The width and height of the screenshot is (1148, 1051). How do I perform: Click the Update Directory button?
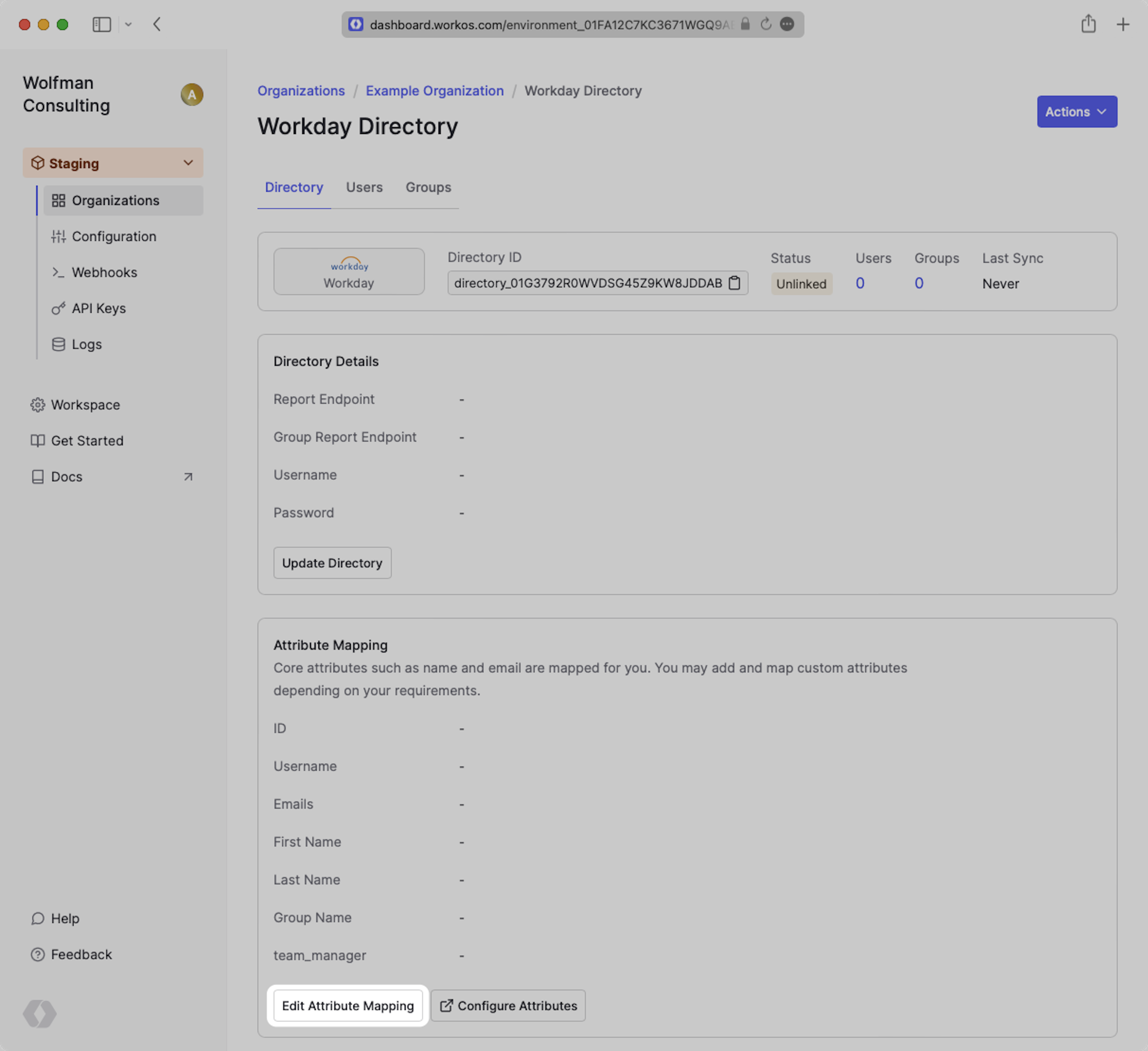[332, 563]
